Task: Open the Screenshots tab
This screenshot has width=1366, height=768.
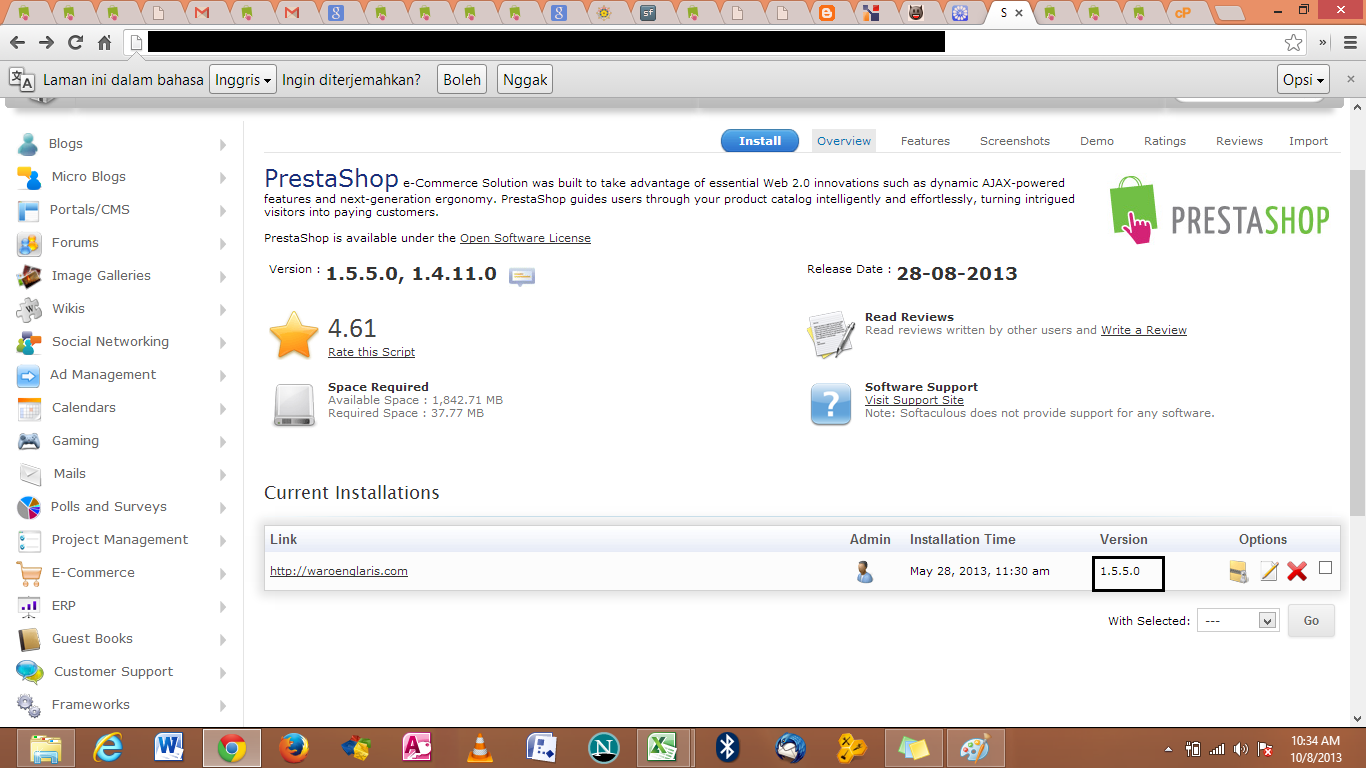Action: (x=1015, y=141)
